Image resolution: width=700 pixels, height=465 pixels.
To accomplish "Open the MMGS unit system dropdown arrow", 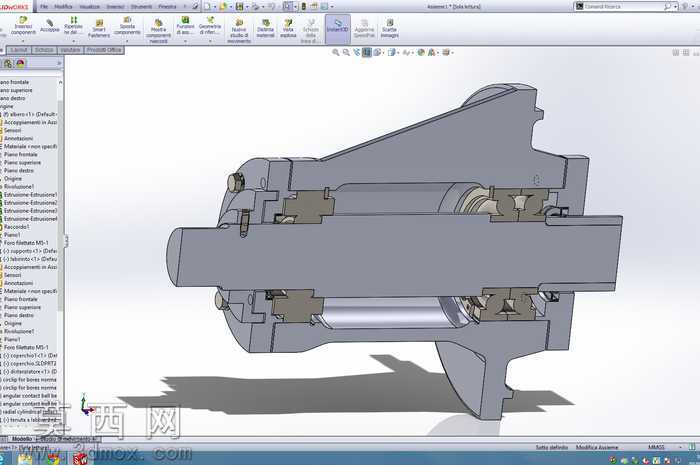I will 680,447.
